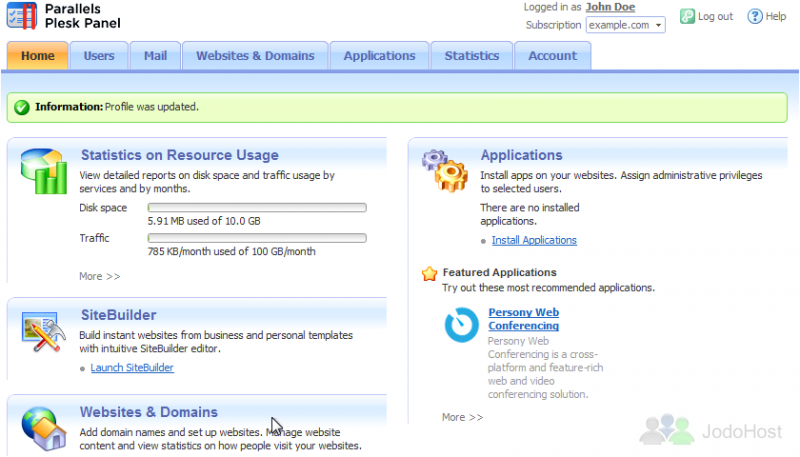
Task: Click the Websites & Domains globe house icon
Action: (x=43, y=428)
